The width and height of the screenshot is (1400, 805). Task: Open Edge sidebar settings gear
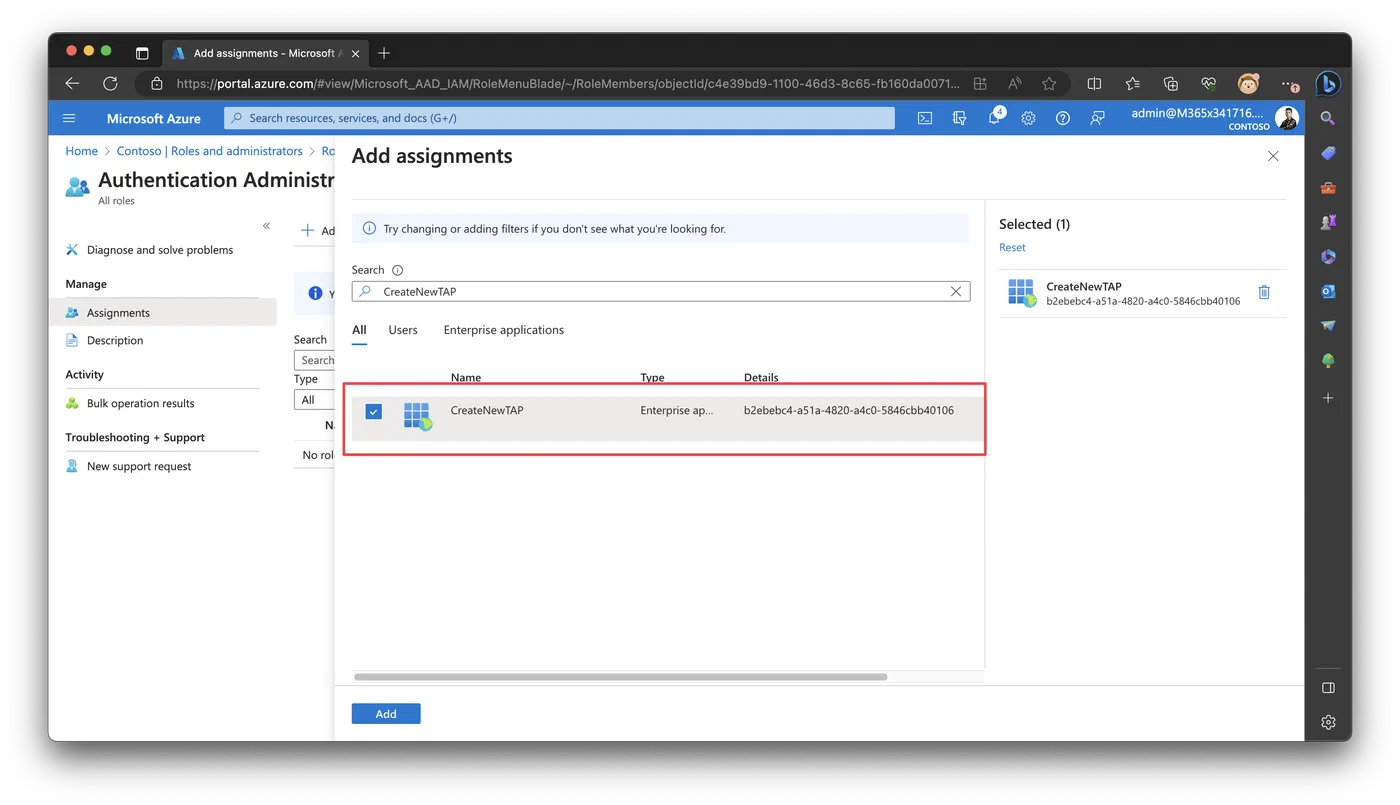click(1328, 722)
